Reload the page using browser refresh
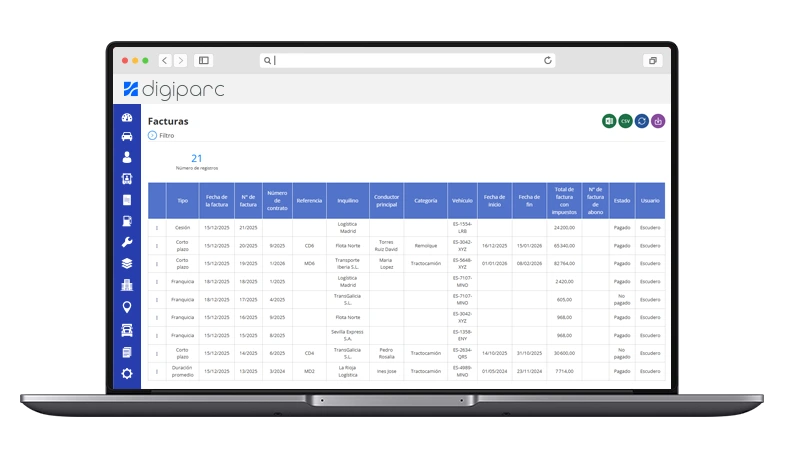The width and height of the screenshot is (785, 458). pyautogui.click(x=548, y=61)
